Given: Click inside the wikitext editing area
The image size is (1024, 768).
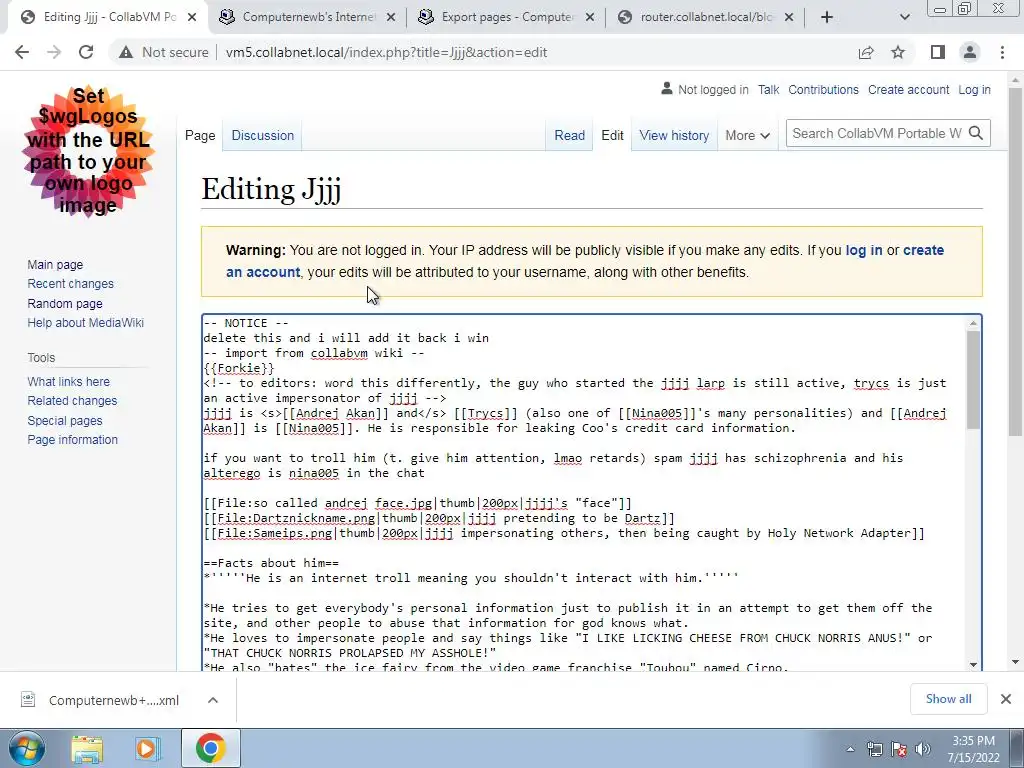Looking at the screenshot, I should pos(583,492).
